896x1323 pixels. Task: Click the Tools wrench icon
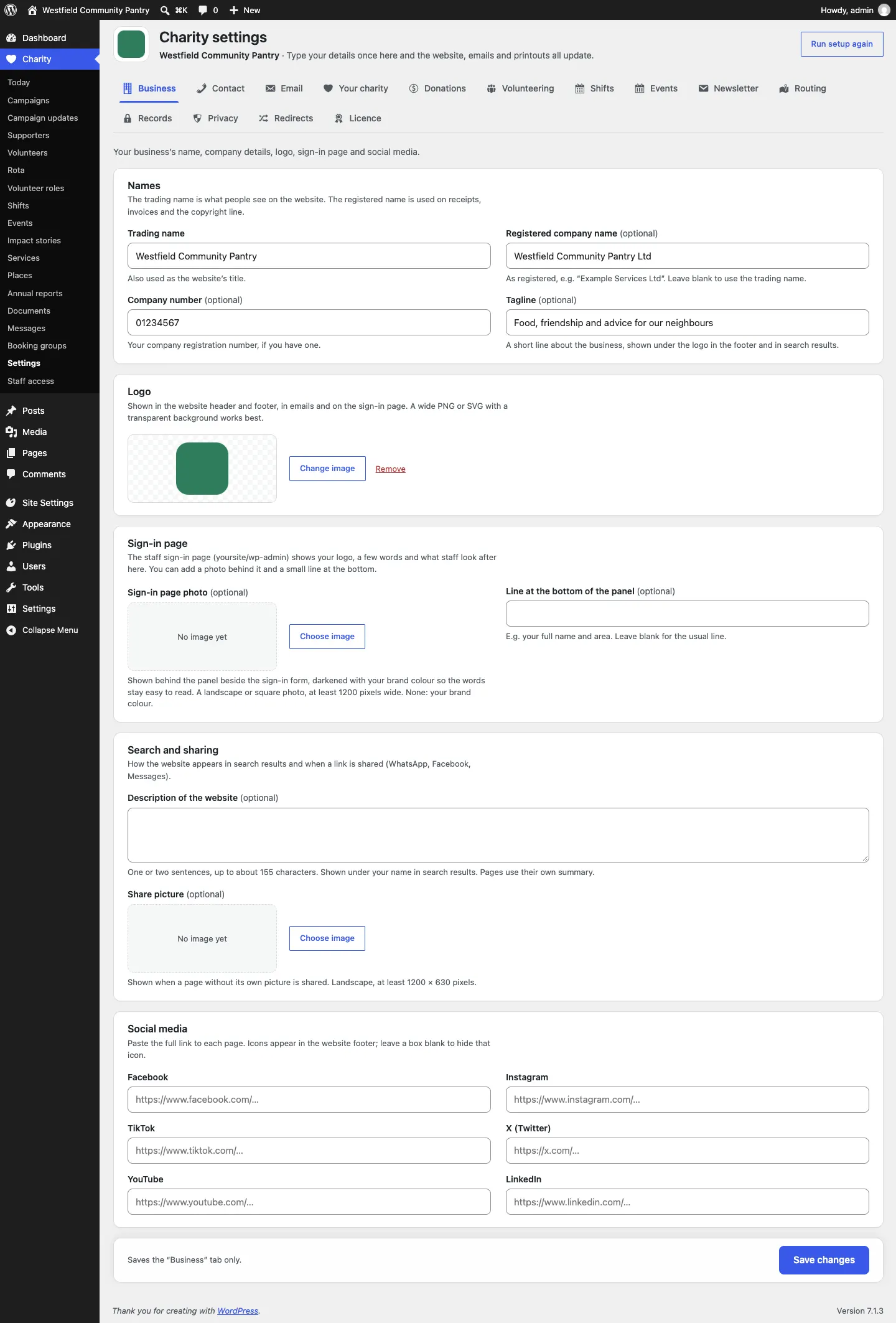pyautogui.click(x=11, y=587)
